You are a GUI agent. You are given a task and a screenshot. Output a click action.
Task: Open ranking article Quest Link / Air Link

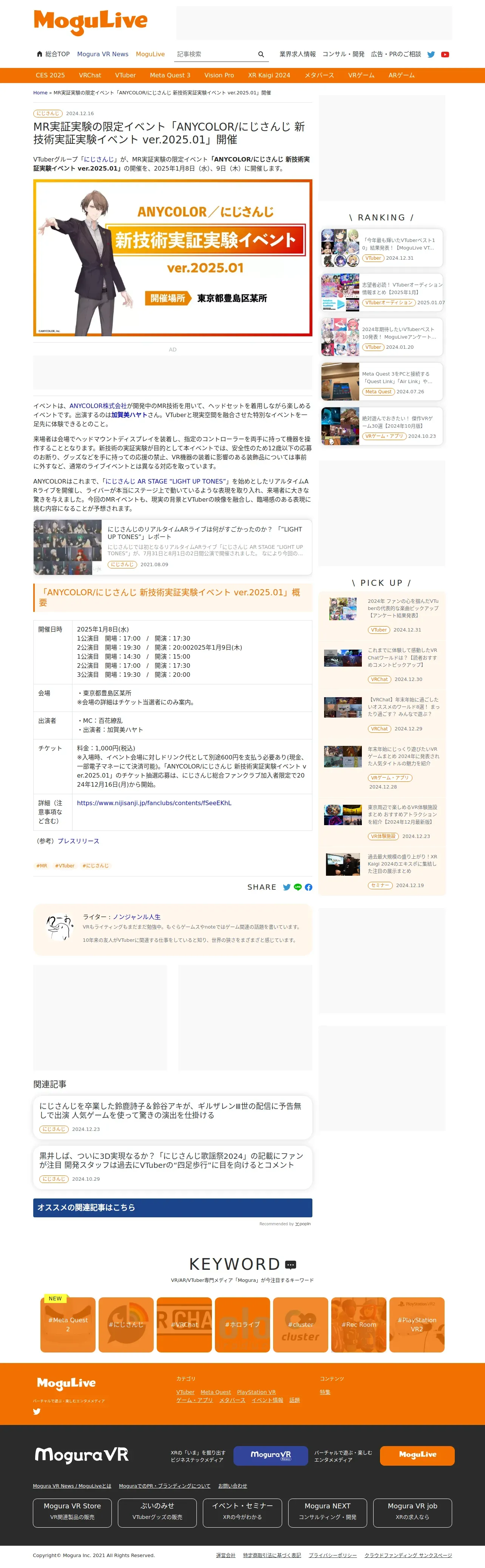[382, 382]
